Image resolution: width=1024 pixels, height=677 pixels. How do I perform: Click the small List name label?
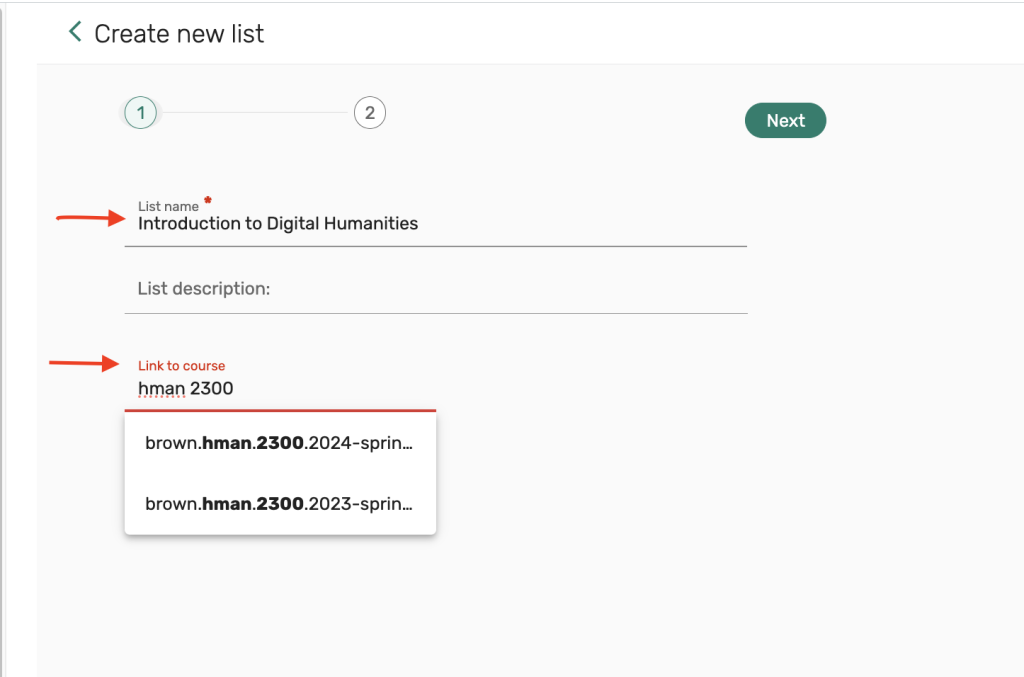click(168, 206)
